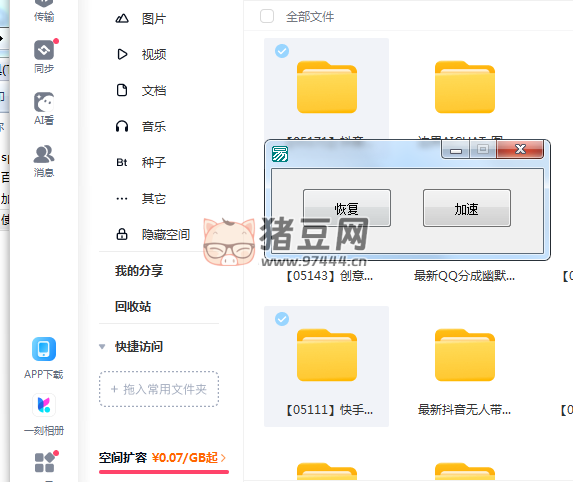This screenshot has height=482, width=573.
Task: Uncheck the blue checkmark on the first selected folder
Action: coord(282,51)
